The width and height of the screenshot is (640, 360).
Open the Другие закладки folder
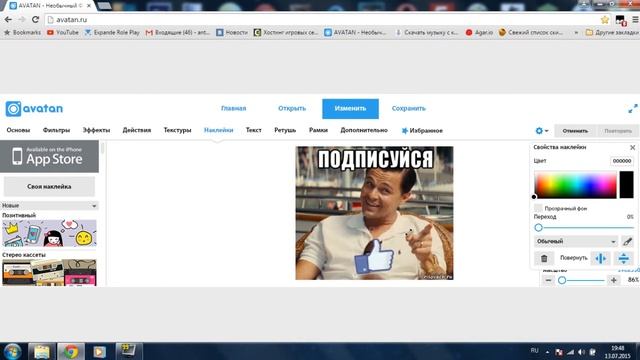612,32
